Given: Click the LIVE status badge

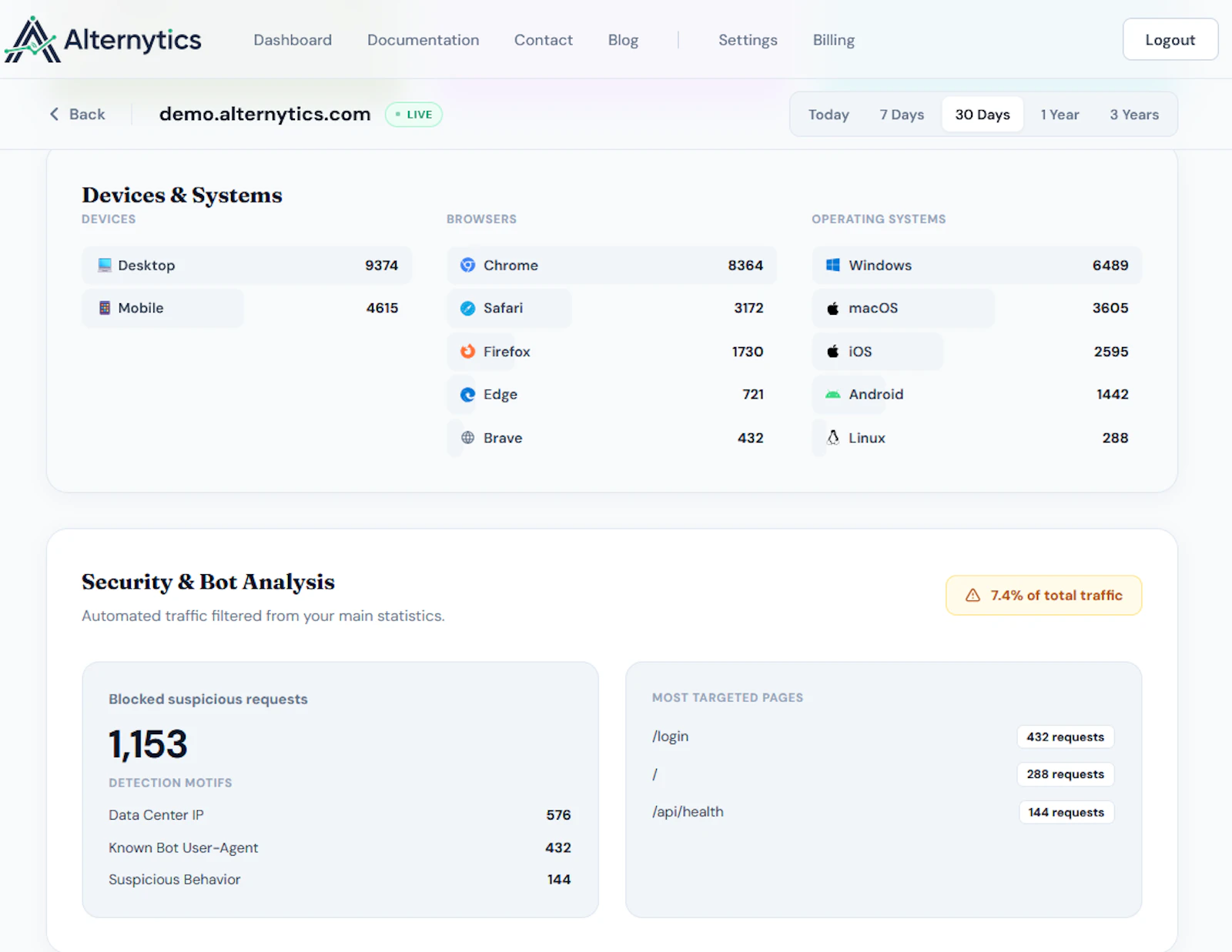Looking at the screenshot, I should click(413, 115).
